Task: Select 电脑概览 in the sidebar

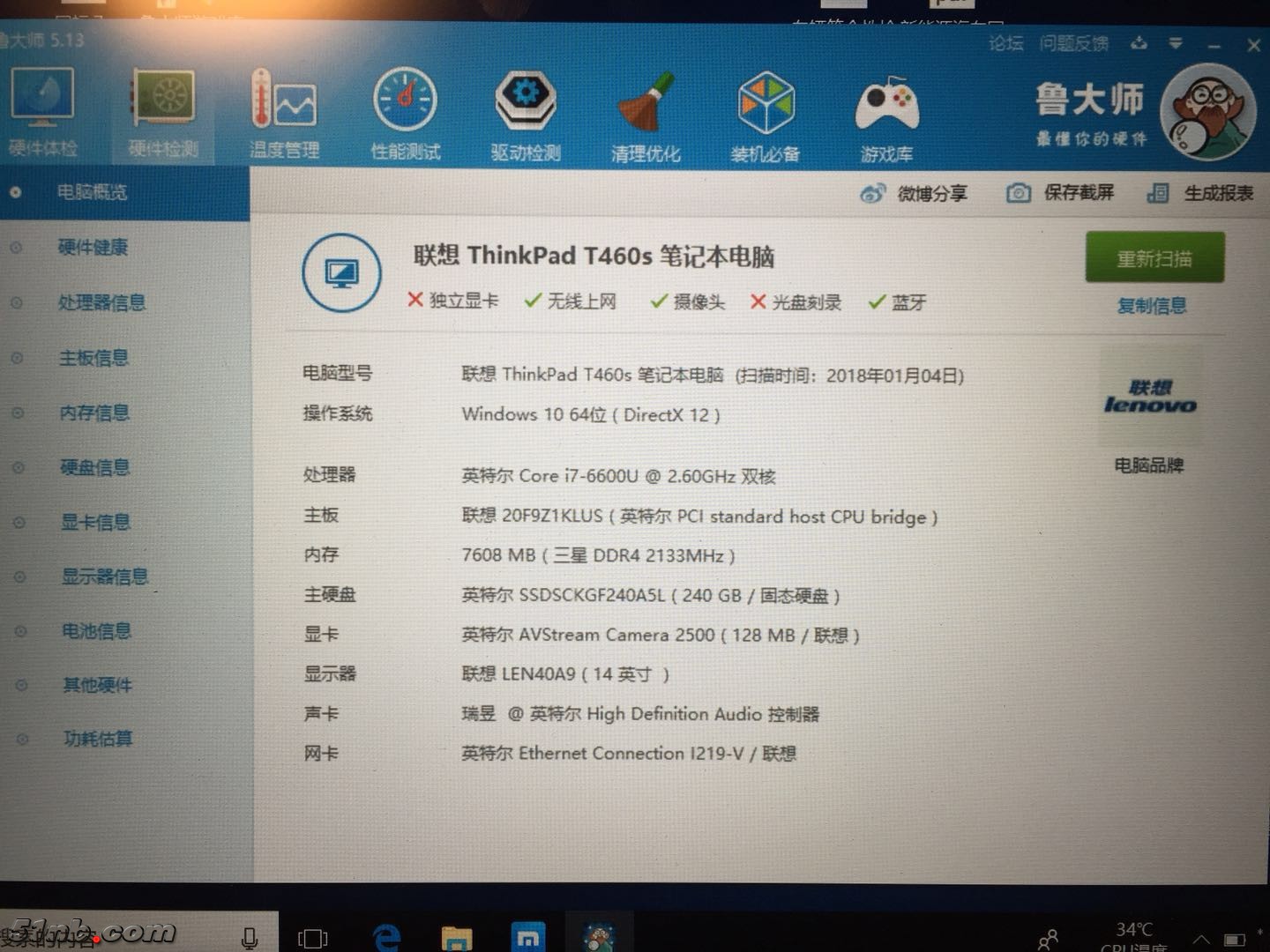Action: 124,192
